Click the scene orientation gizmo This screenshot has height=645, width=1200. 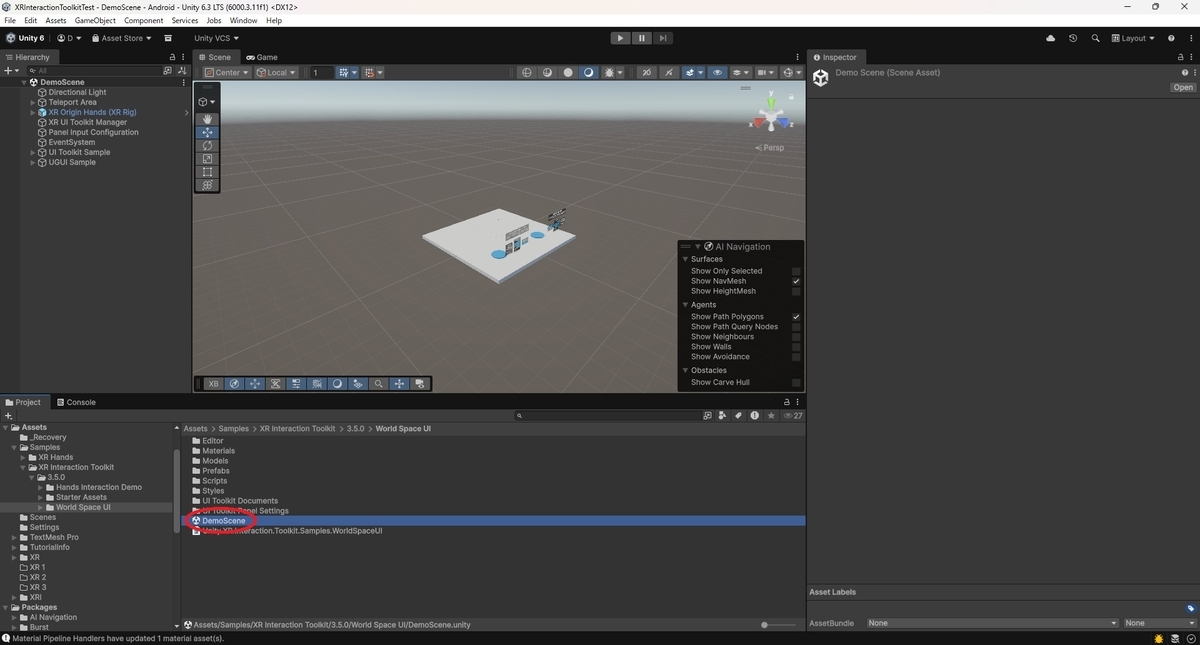pos(771,116)
